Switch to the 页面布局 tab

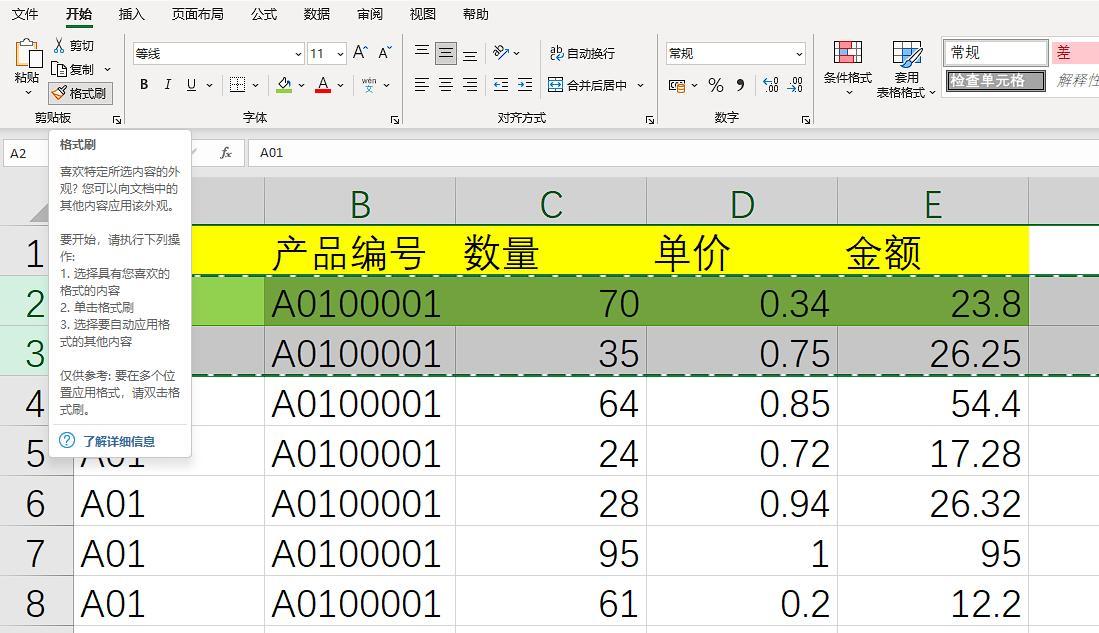pos(198,14)
